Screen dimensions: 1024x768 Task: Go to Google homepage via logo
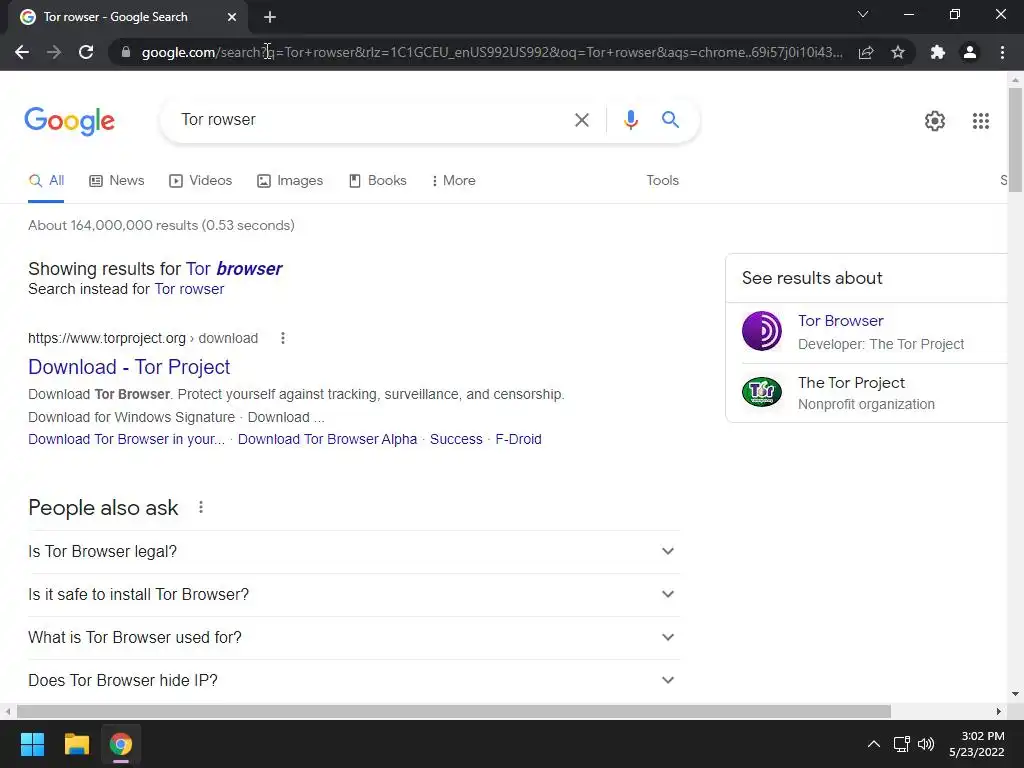pos(69,121)
